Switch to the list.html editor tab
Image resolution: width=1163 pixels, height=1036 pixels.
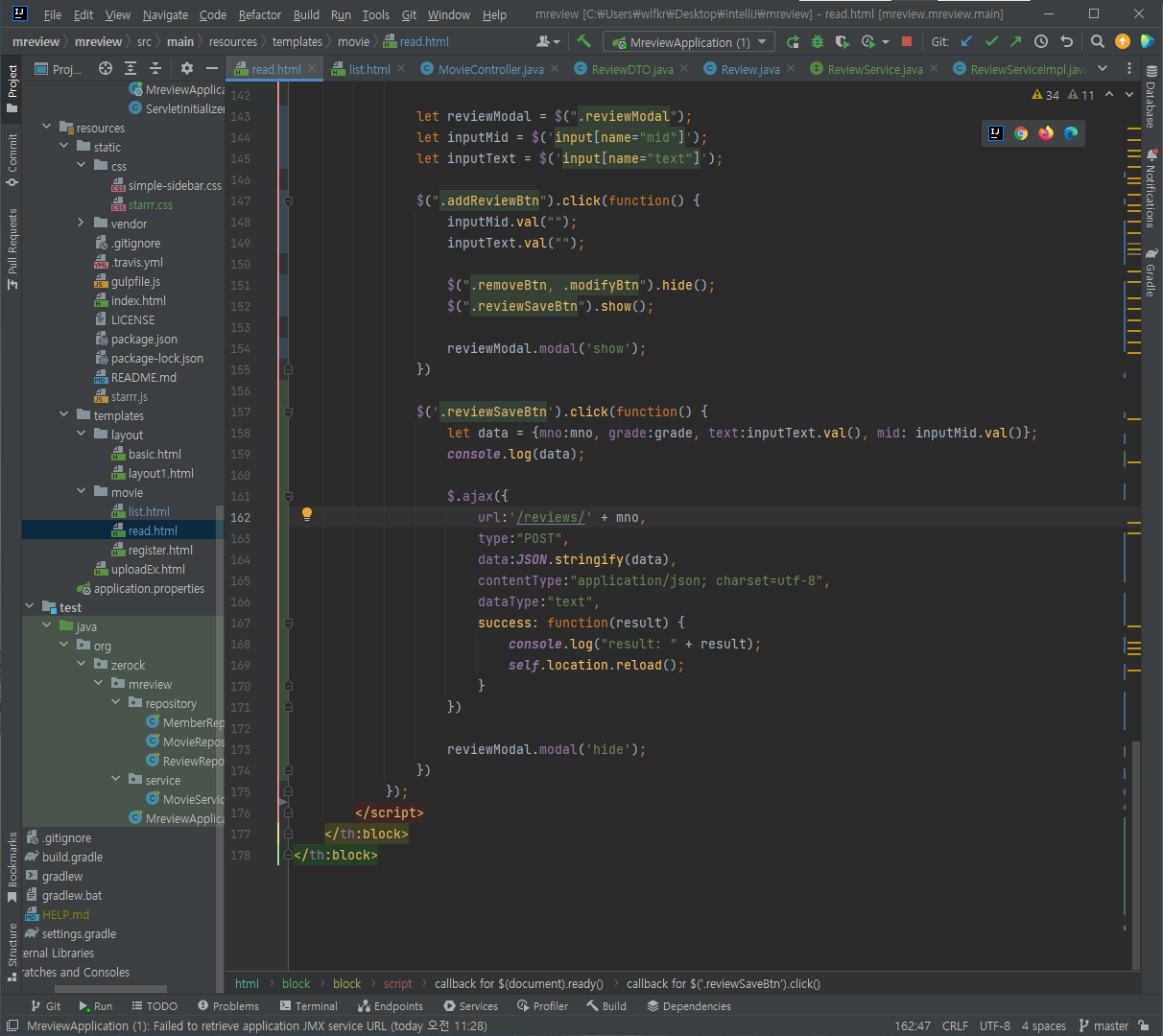(368, 69)
